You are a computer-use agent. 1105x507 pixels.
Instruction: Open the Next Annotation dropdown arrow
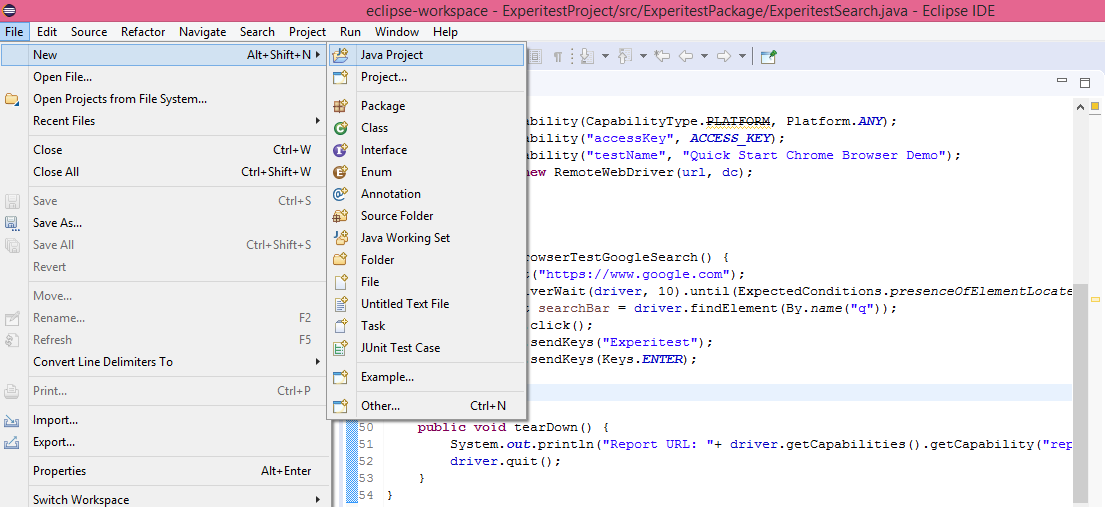click(605, 56)
